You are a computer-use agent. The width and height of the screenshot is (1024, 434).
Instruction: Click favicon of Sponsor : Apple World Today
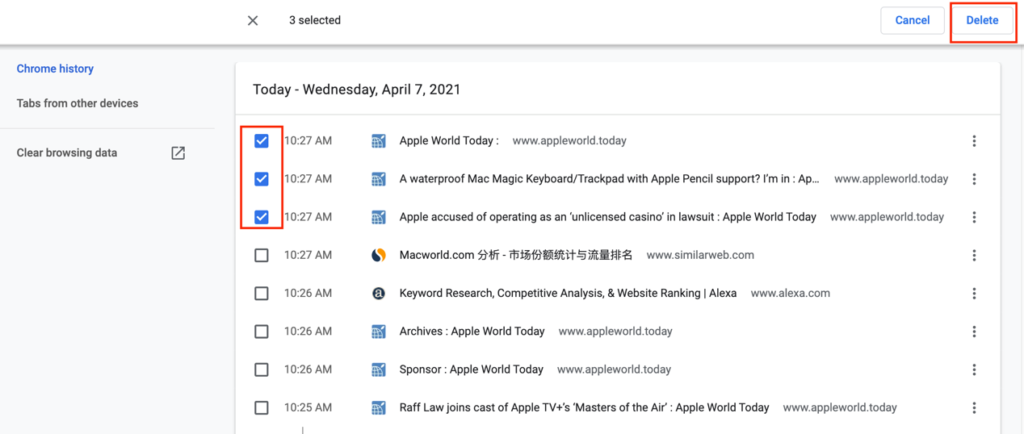tap(378, 369)
